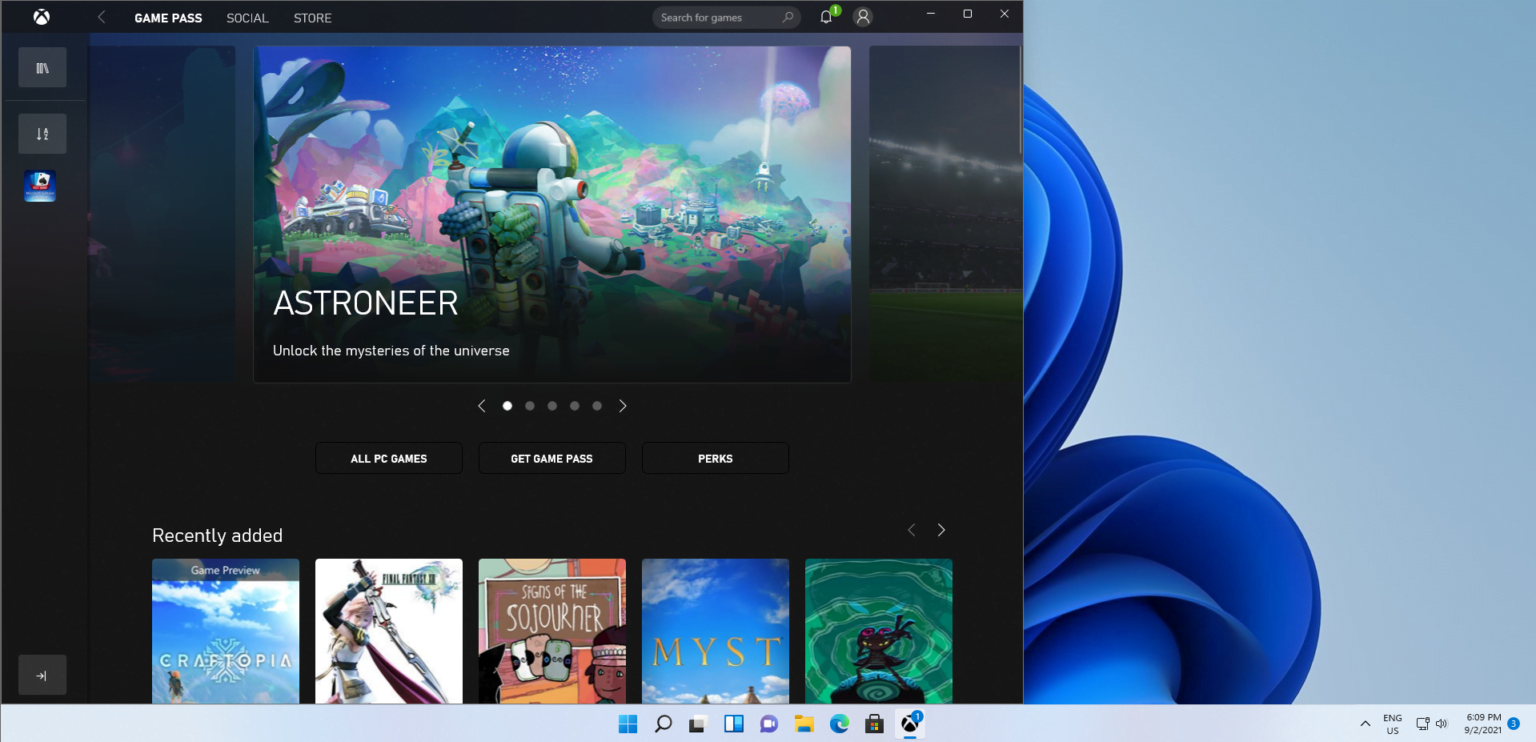The image size is (1536, 742).
Task: Open the STORE tab
Action: click(x=312, y=17)
